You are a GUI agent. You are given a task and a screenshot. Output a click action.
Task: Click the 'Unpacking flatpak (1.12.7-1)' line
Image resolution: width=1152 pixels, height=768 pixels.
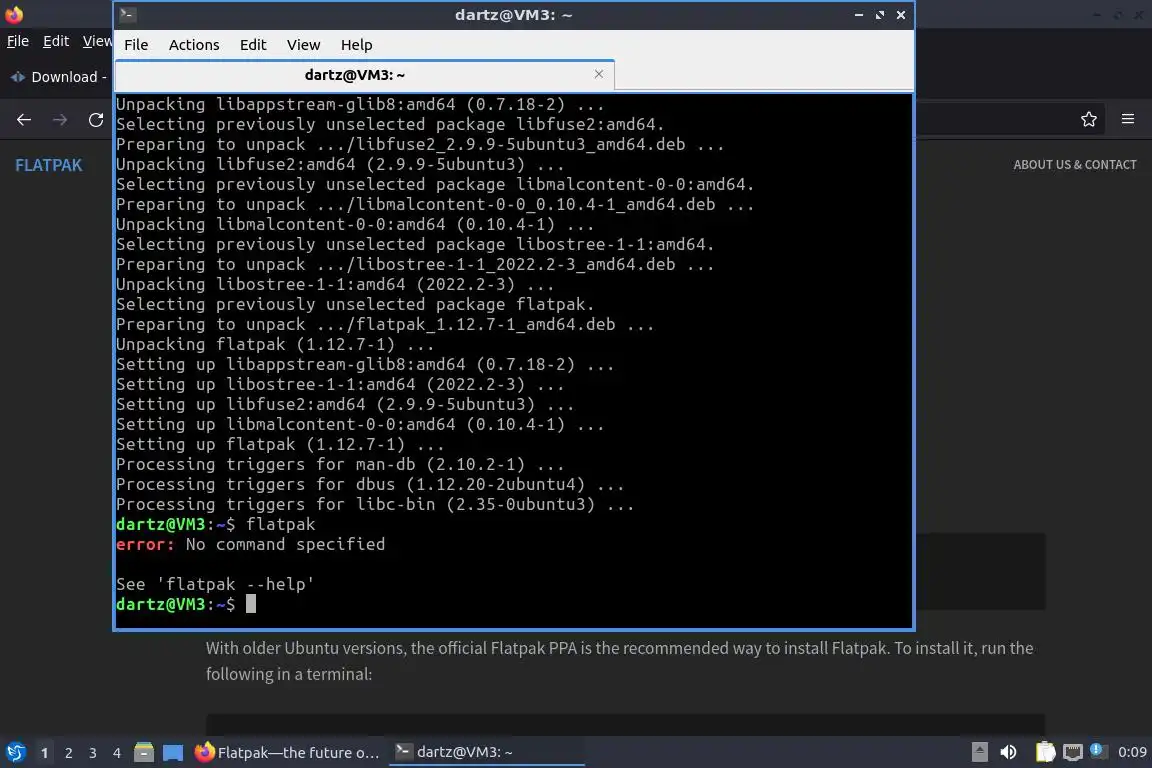coord(275,345)
